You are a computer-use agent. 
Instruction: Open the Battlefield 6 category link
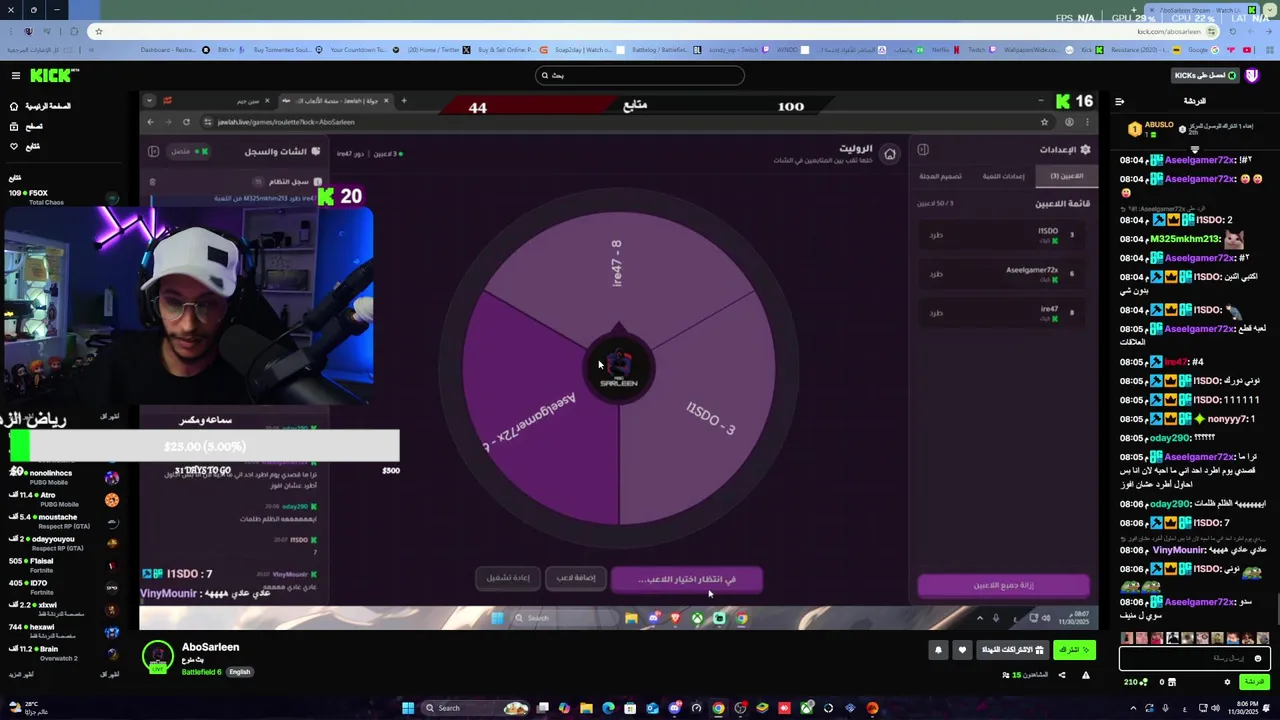202,672
